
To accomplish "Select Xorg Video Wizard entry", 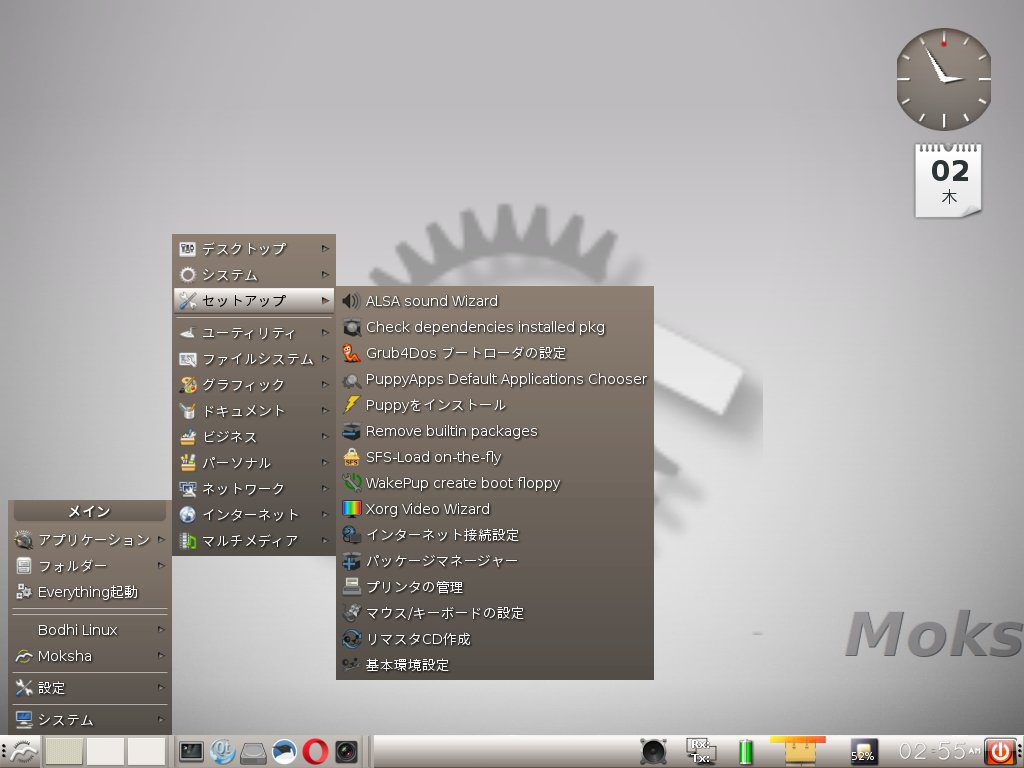I will click(427, 509).
